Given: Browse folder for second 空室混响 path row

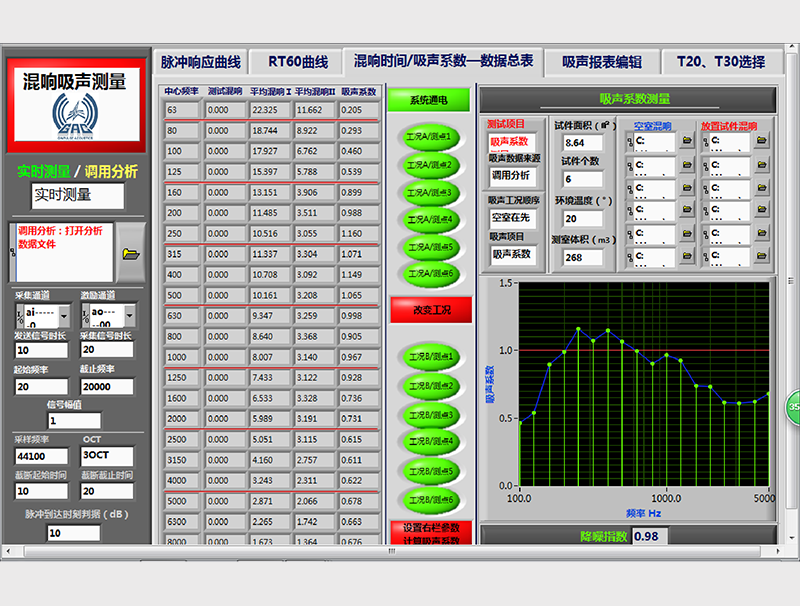Looking at the screenshot, I should [687, 165].
